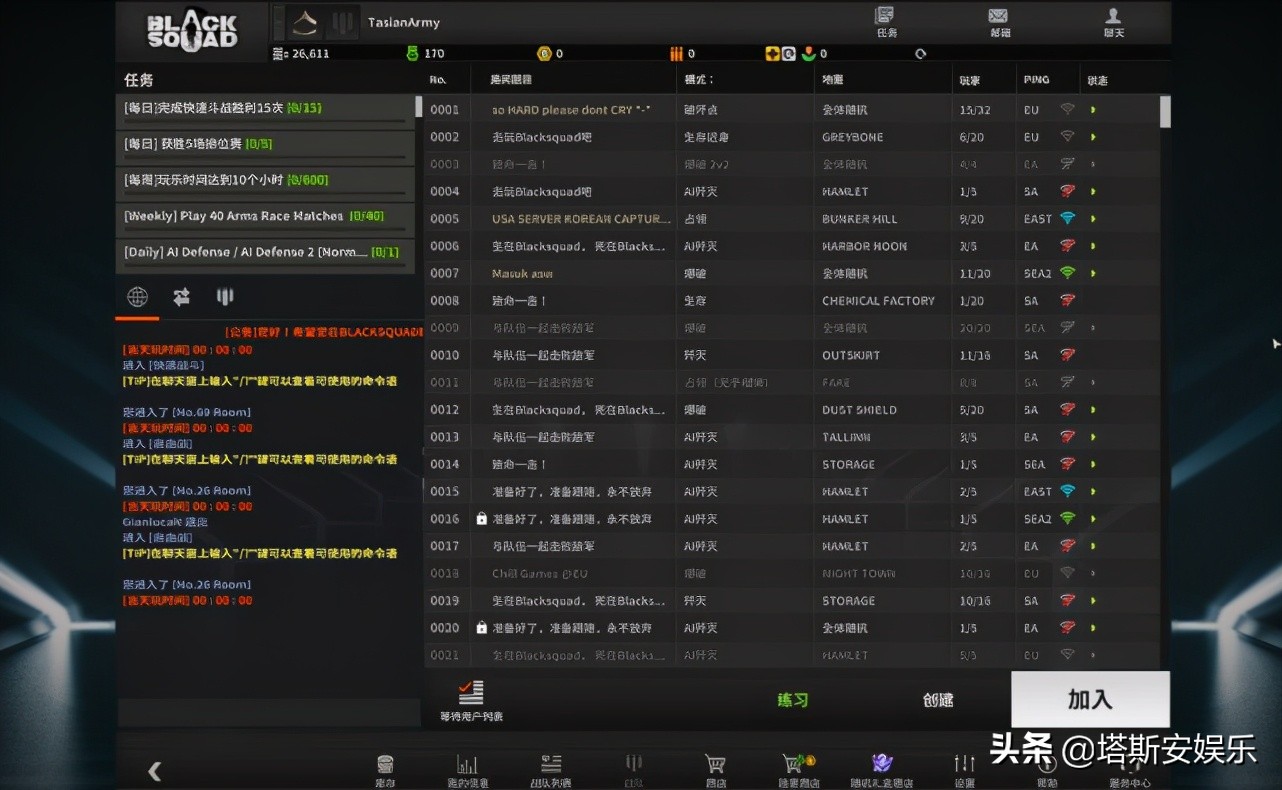Click the chat person icon top right
This screenshot has width=1282, height=790.
pyautogui.click(x=1113, y=17)
